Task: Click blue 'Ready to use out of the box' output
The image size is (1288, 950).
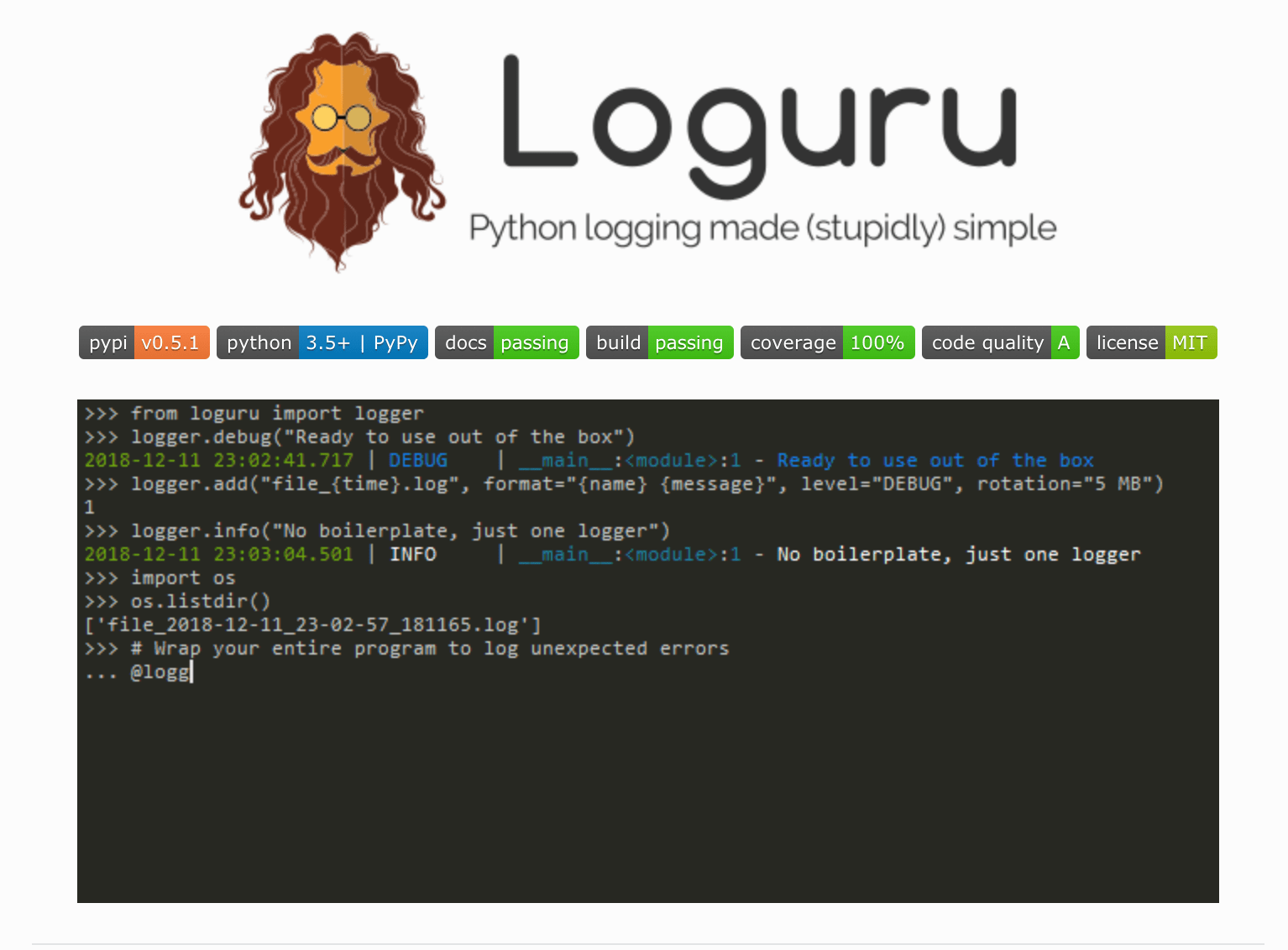Action: point(935,461)
